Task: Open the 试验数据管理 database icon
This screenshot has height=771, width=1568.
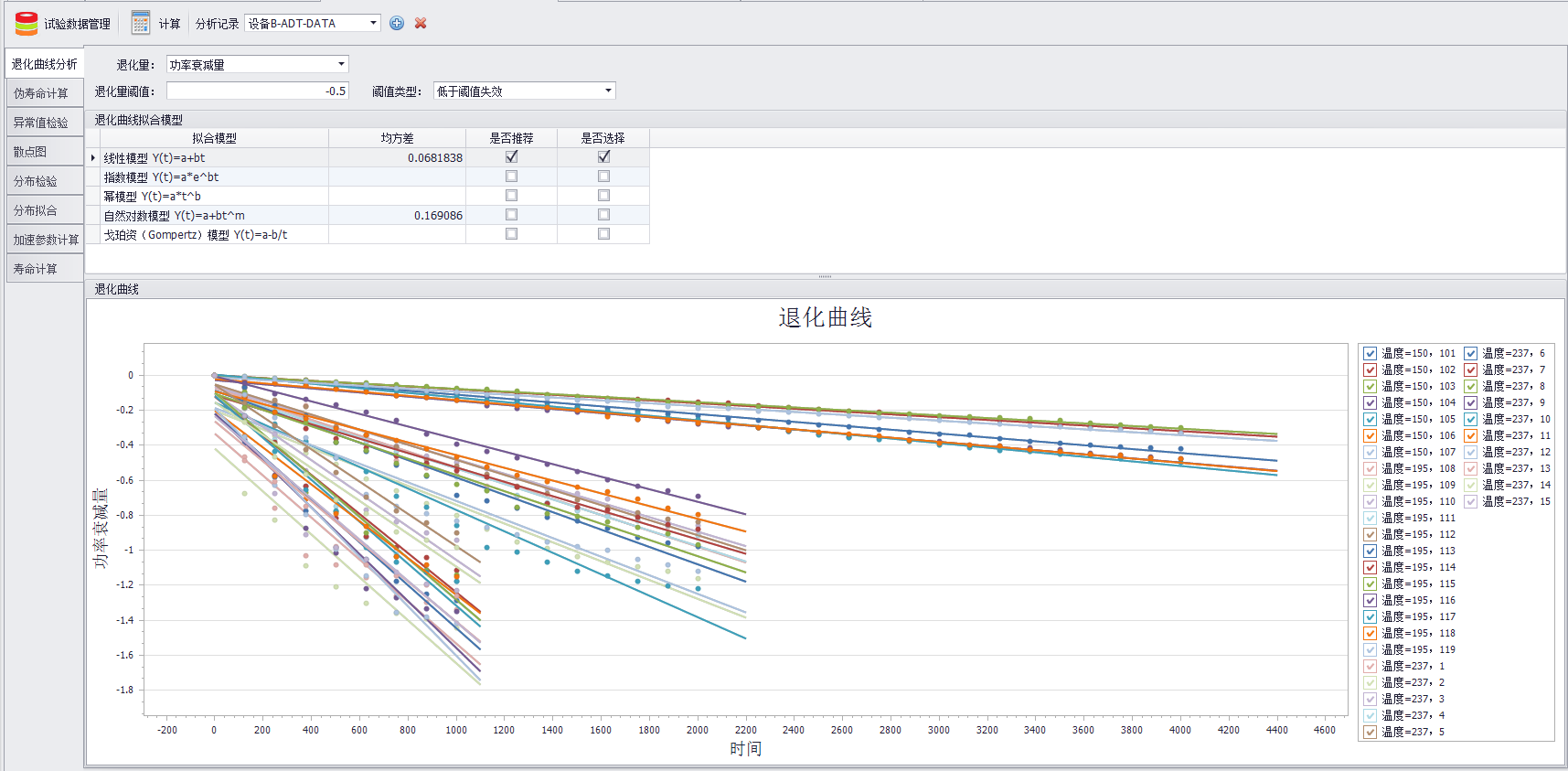Action: 27,23
